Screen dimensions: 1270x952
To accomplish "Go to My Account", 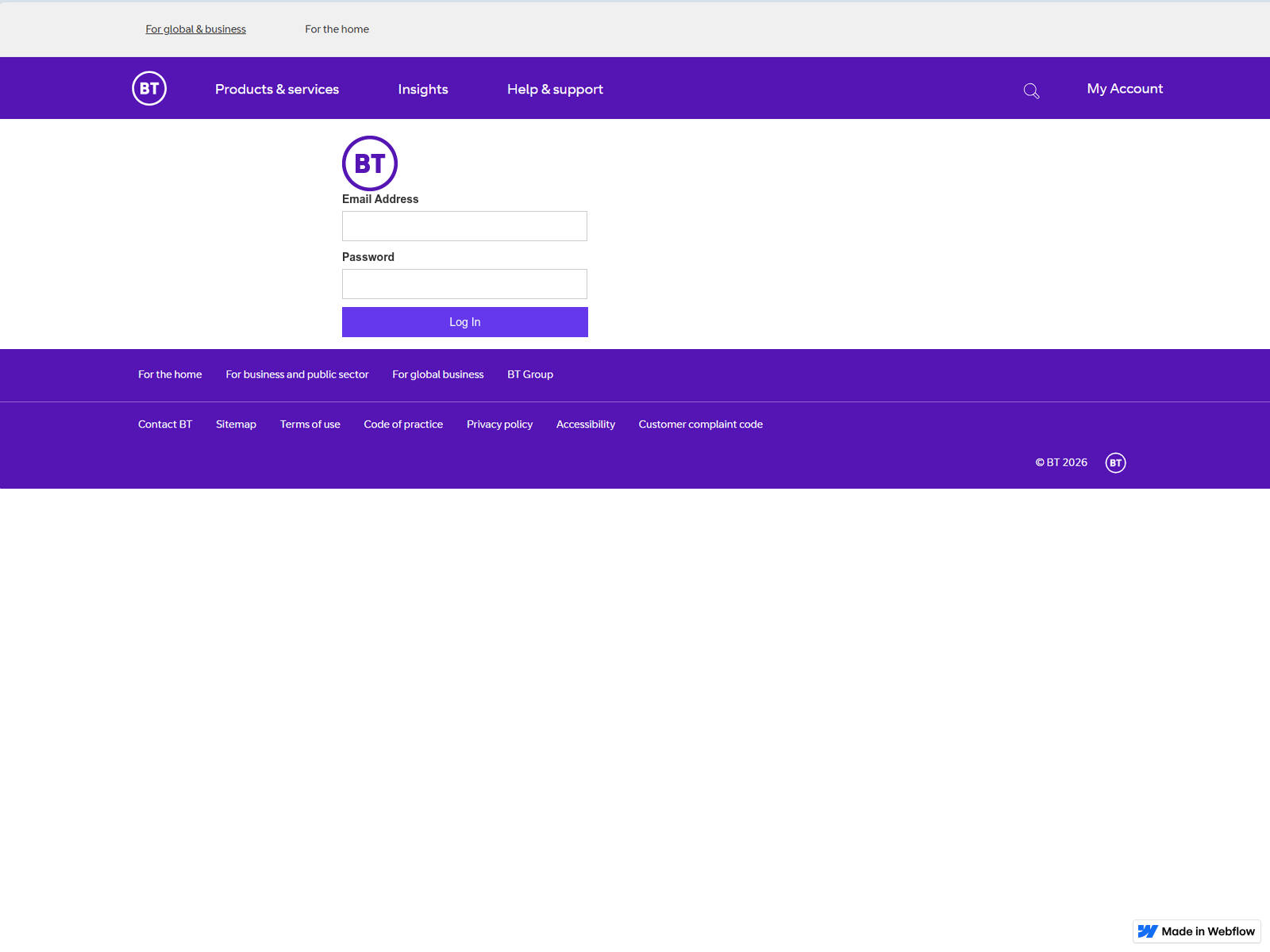I will pyautogui.click(x=1125, y=88).
